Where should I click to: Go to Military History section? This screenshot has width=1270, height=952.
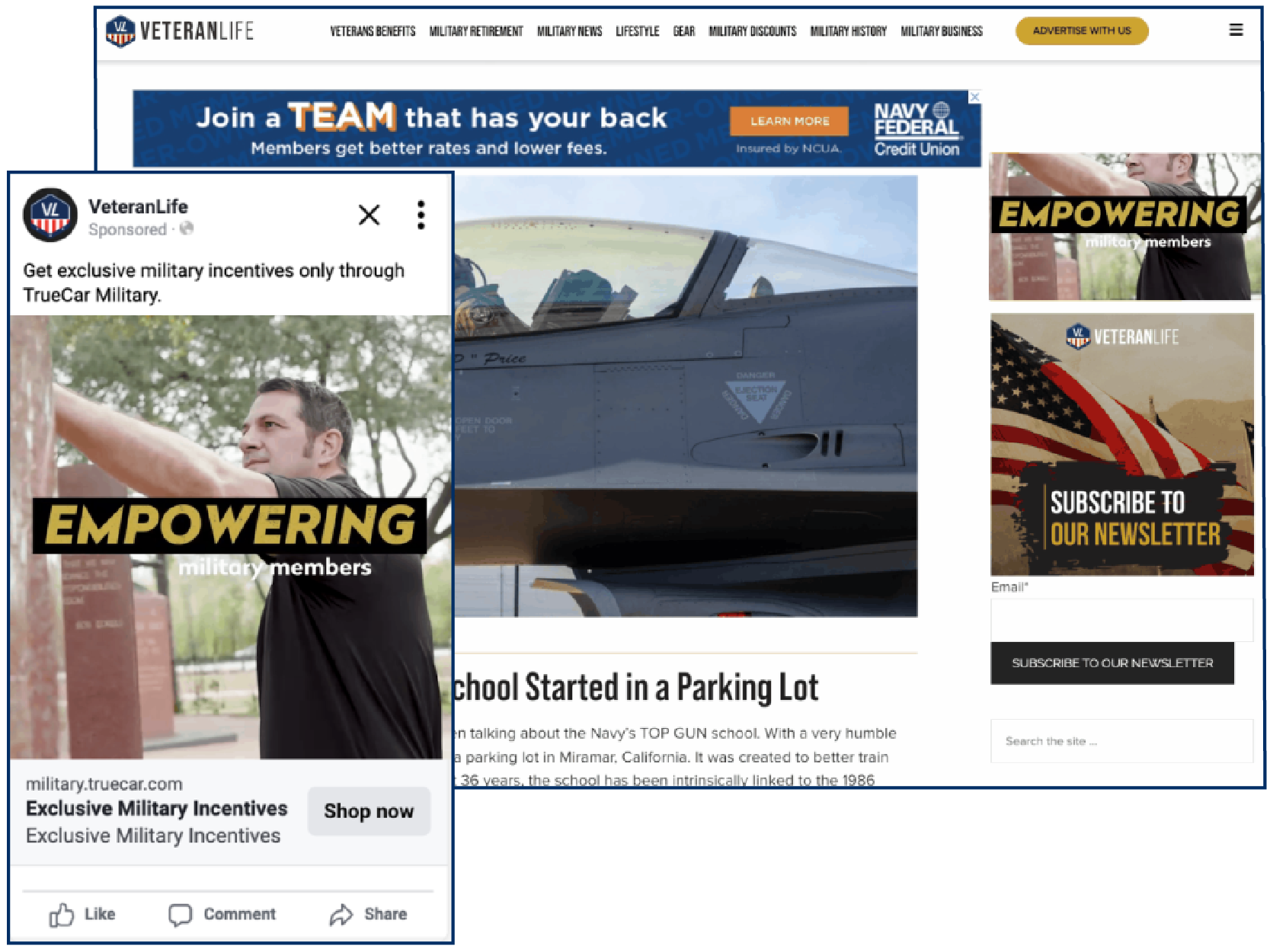[849, 31]
